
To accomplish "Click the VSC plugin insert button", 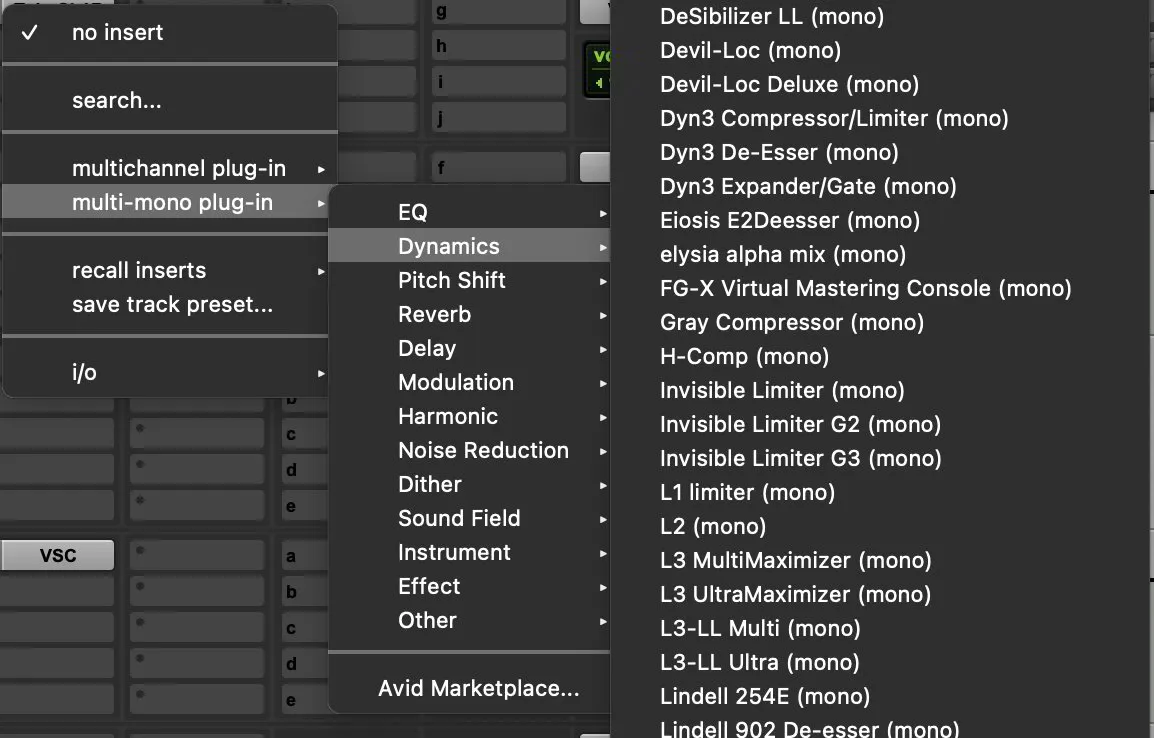I will [x=57, y=555].
